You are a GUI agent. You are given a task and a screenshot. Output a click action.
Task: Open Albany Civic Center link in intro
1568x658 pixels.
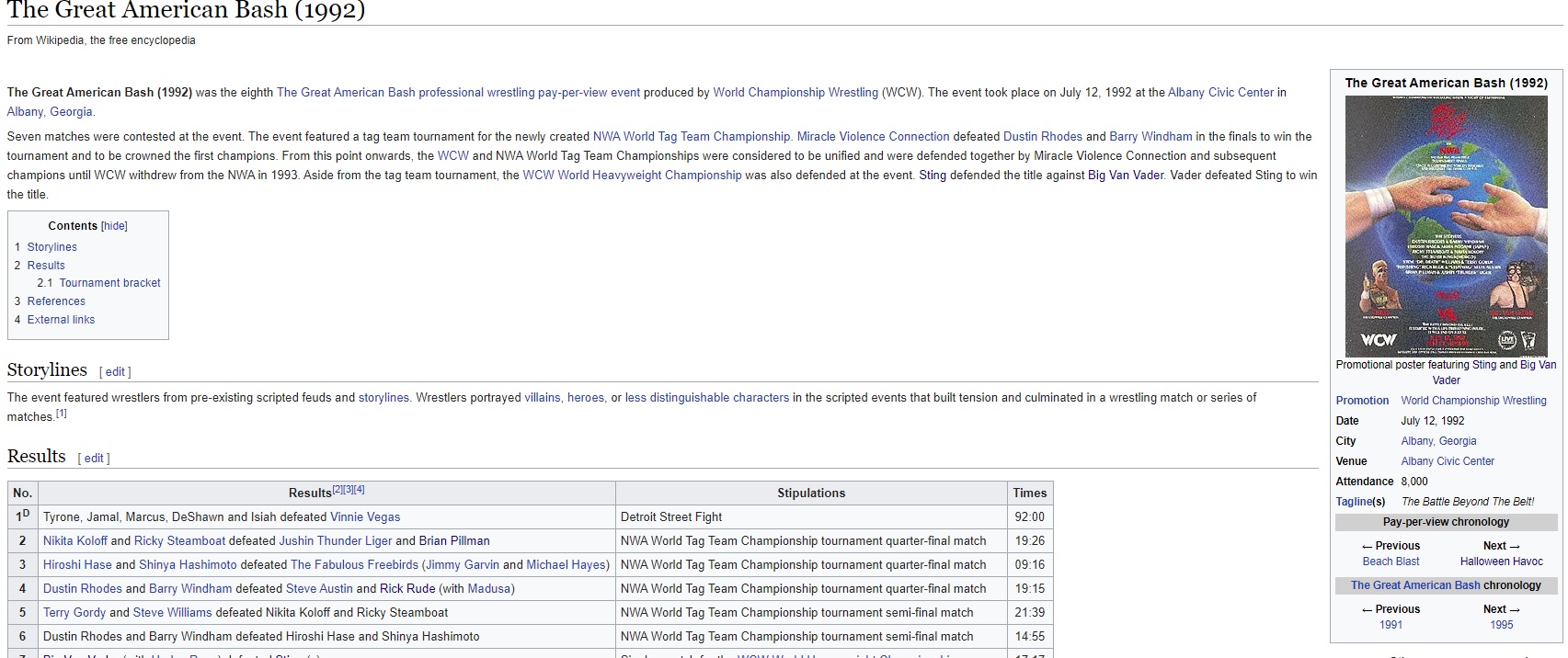pos(1221,93)
